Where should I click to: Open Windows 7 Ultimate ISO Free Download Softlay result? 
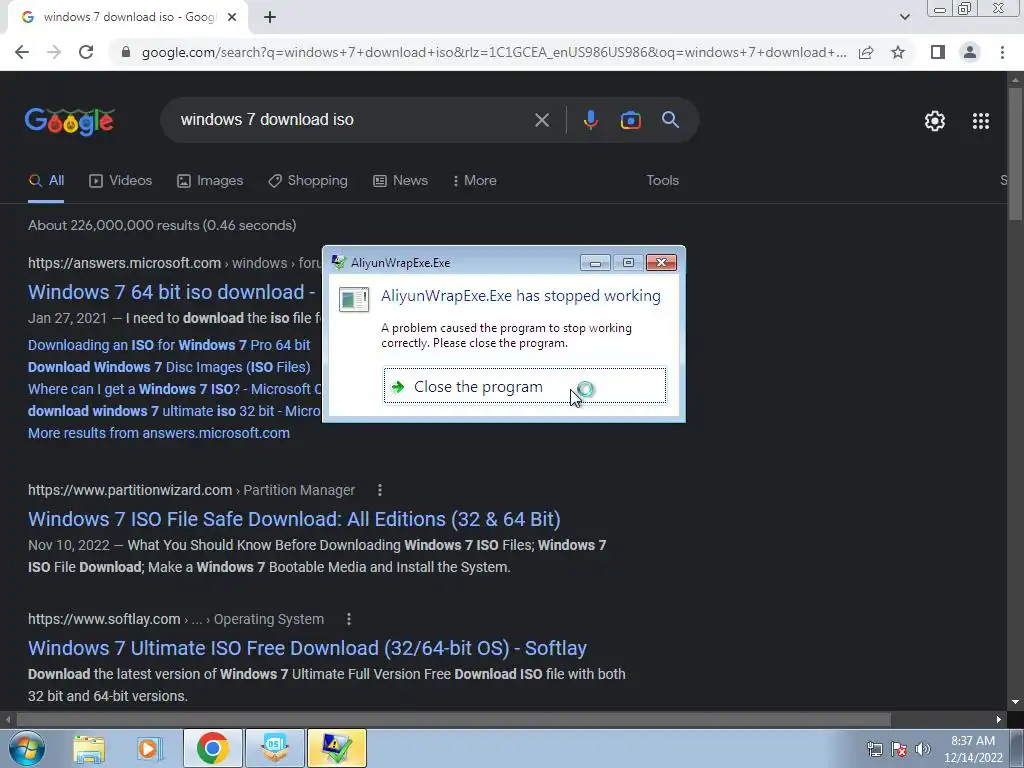(307, 648)
